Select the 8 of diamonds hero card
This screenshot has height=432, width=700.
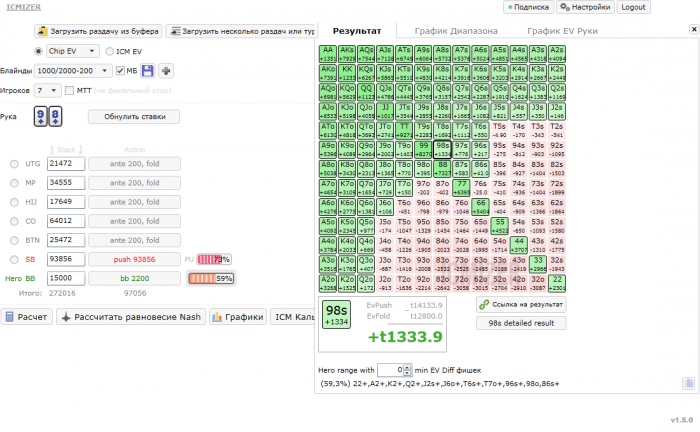pyautogui.click(x=55, y=116)
